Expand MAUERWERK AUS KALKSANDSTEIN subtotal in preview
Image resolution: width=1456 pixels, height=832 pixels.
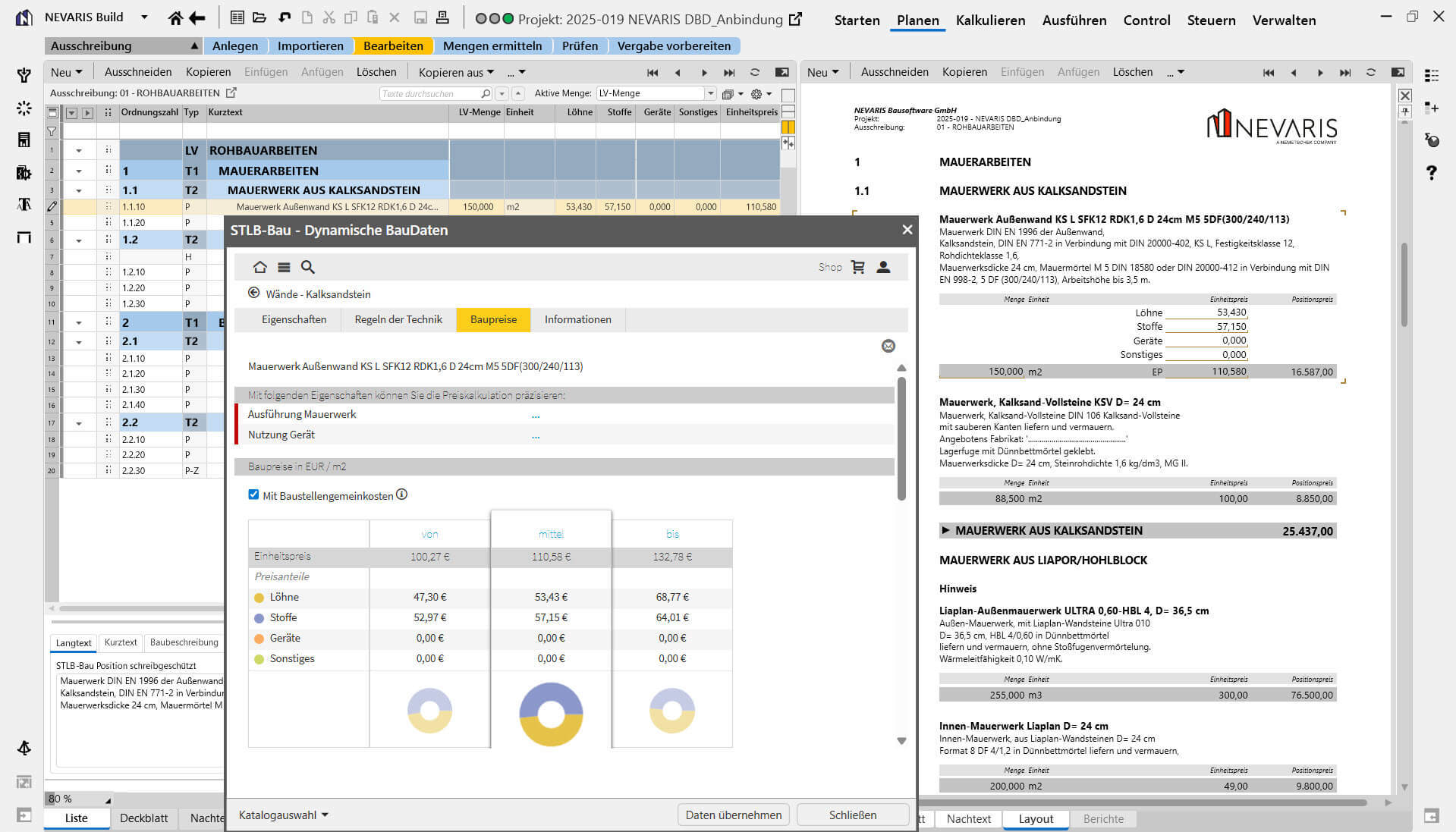[x=945, y=530]
